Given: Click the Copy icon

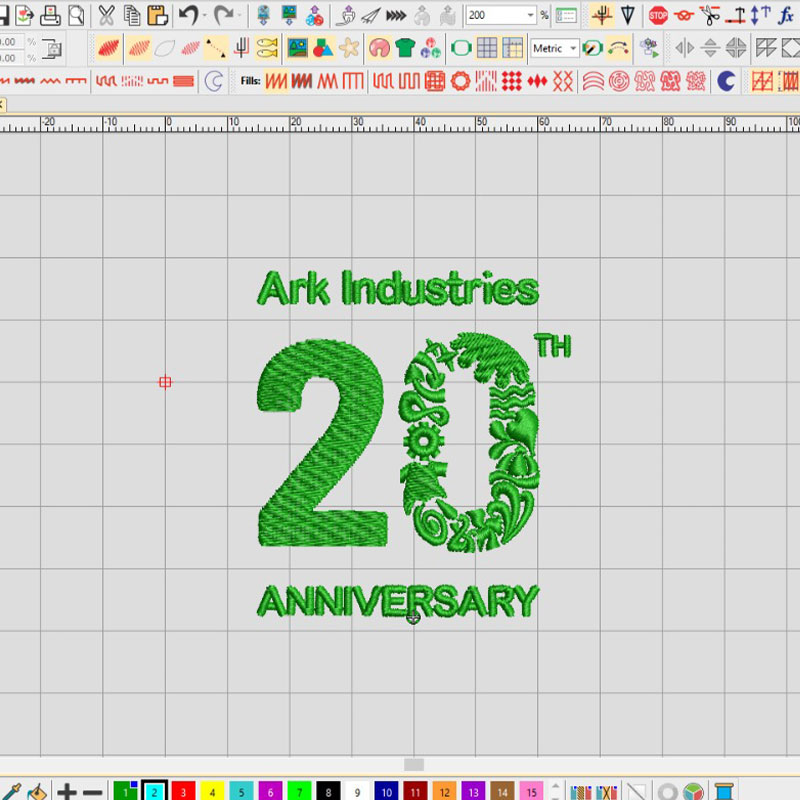Looking at the screenshot, I should point(132,15).
